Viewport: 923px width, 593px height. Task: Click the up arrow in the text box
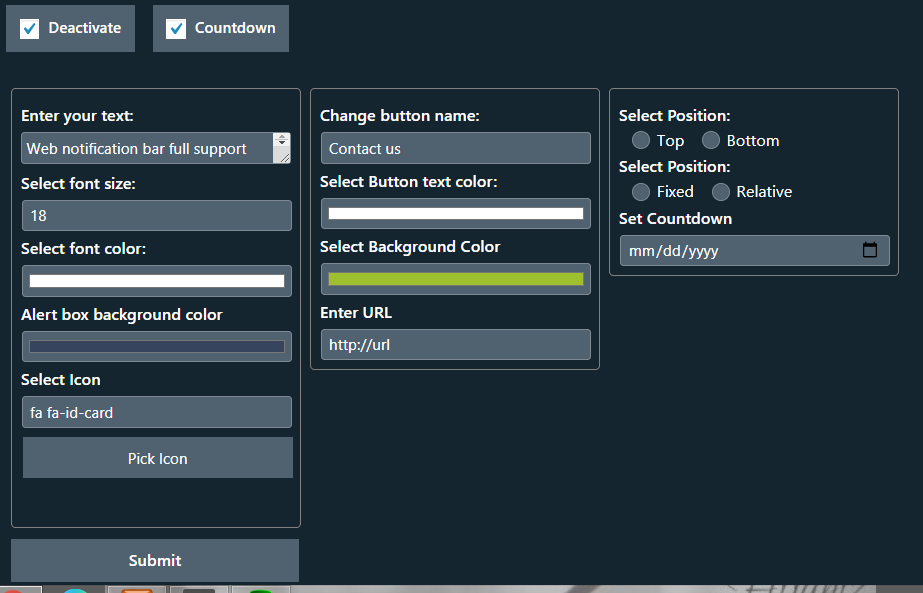point(281,137)
